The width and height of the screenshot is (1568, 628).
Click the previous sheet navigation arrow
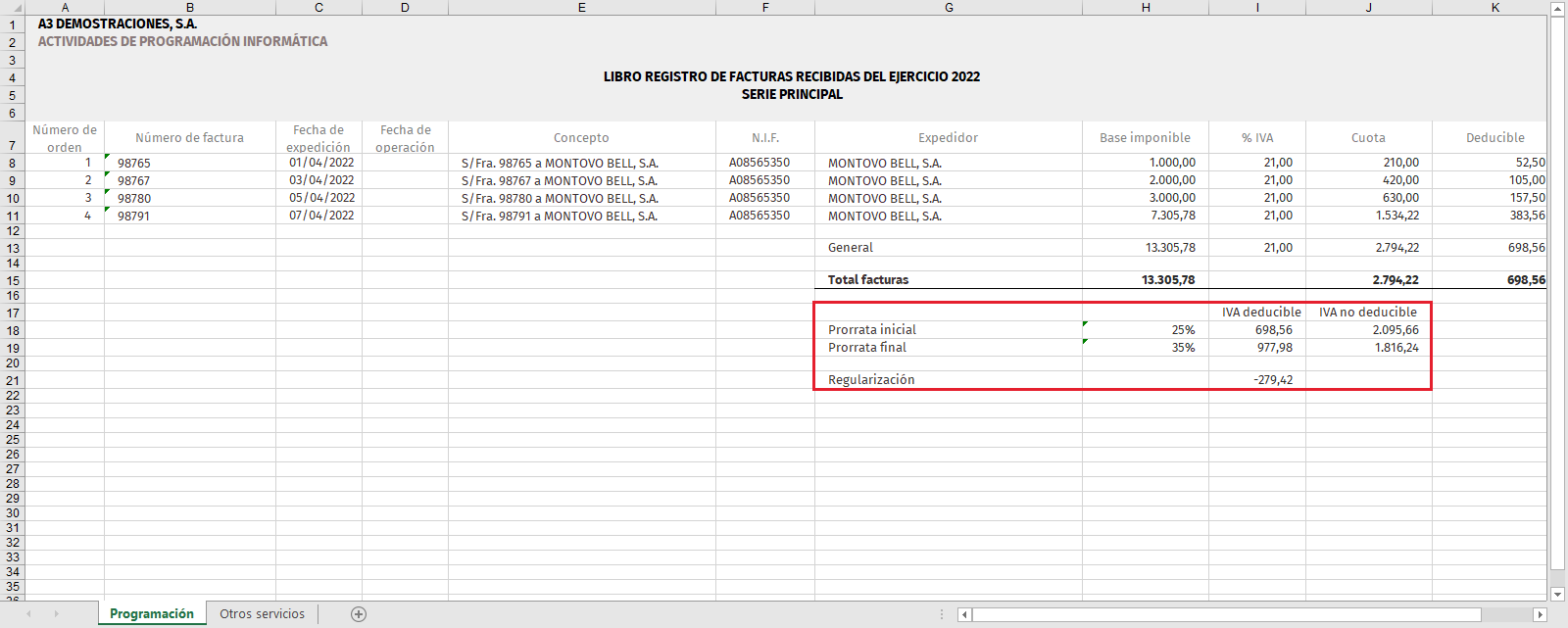coord(28,614)
